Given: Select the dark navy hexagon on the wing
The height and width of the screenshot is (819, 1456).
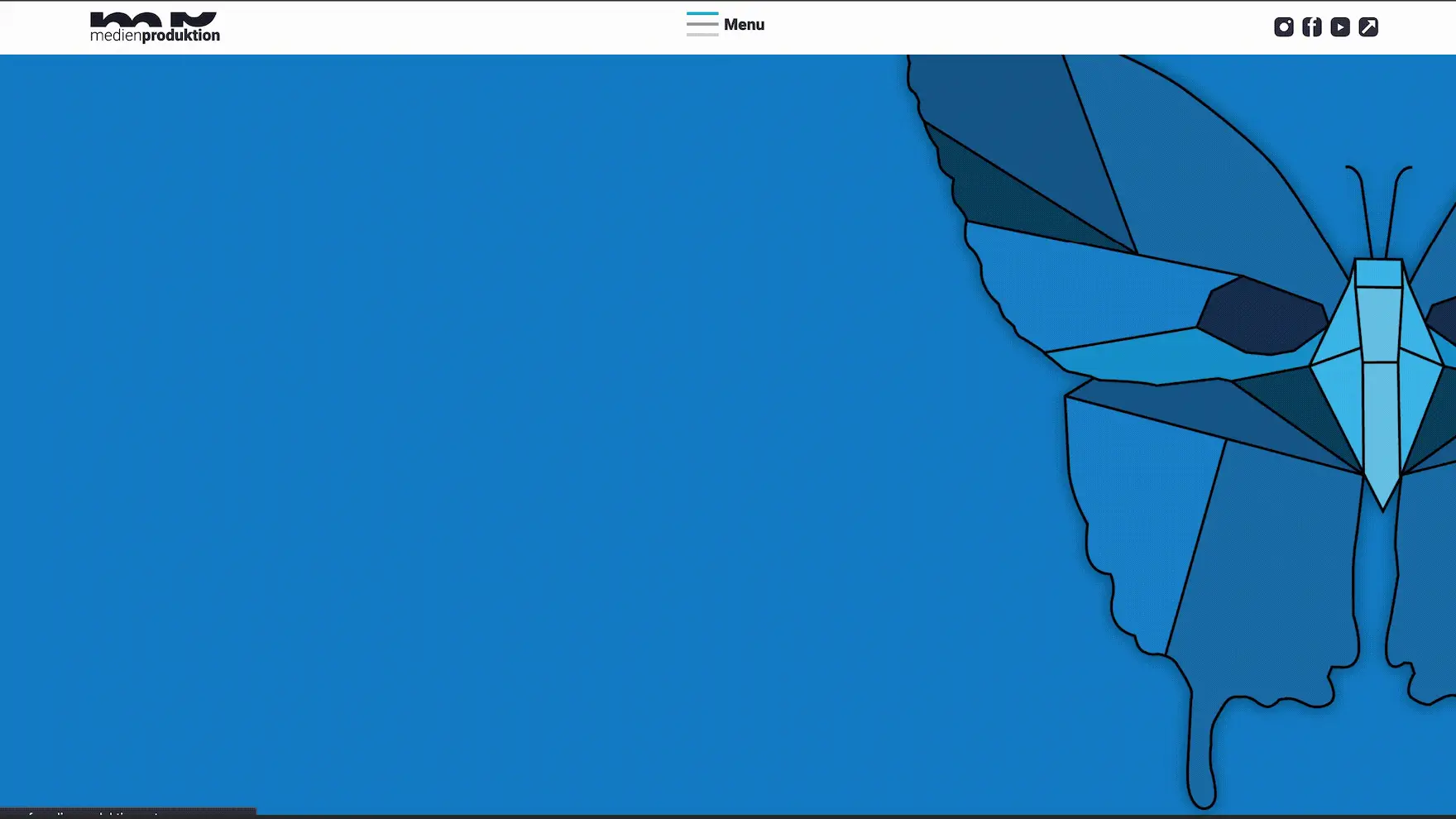Looking at the screenshot, I should point(1262,316).
